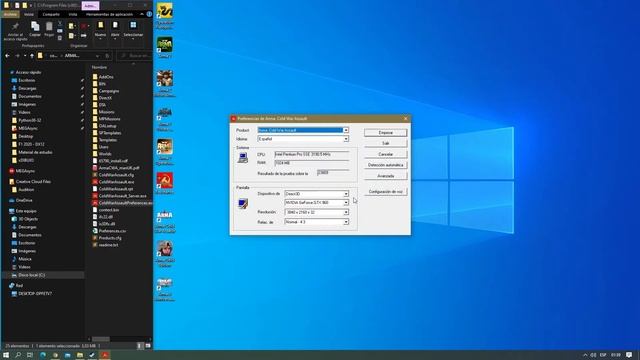The image size is (640, 360).
Task: Click the CPU info field in the Sistema group
Action: 312,154
